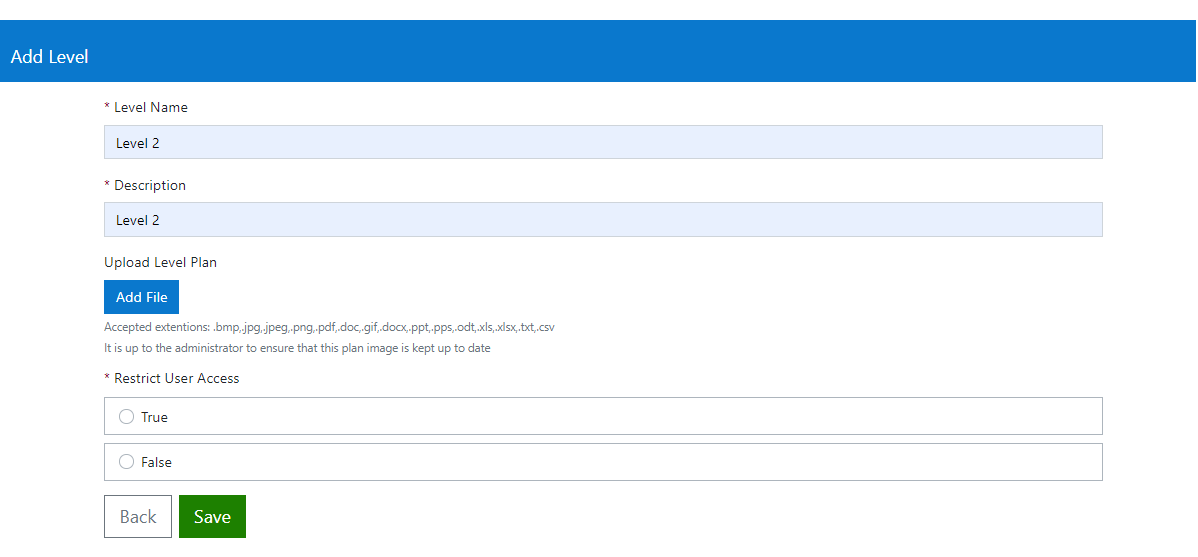Click the Level Name label

(151, 107)
